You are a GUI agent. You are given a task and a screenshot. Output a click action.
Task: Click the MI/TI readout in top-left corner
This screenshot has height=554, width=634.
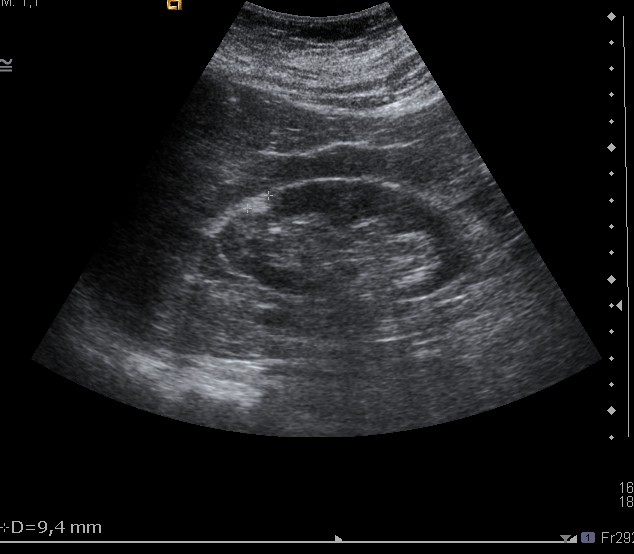18,3
